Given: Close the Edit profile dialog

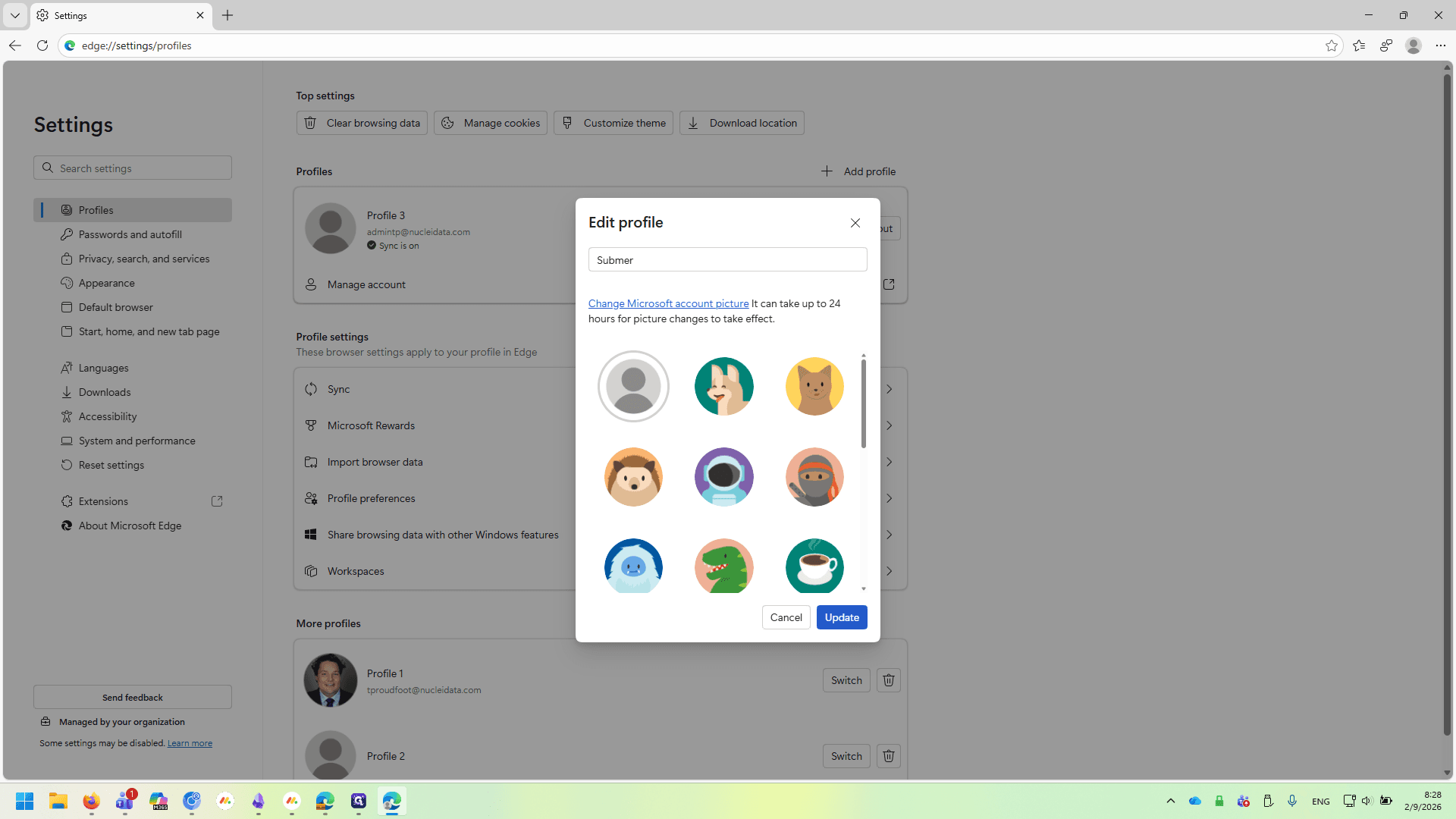Looking at the screenshot, I should coord(855,223).
